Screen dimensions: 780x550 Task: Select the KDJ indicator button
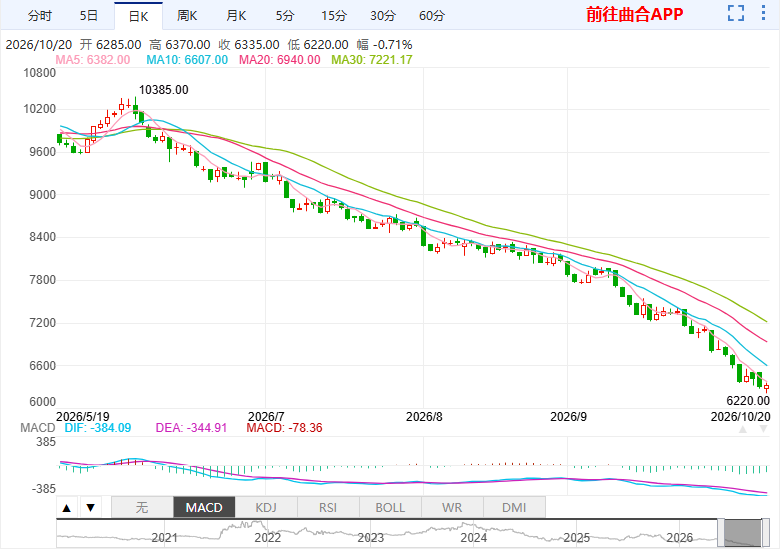point(266,508)
